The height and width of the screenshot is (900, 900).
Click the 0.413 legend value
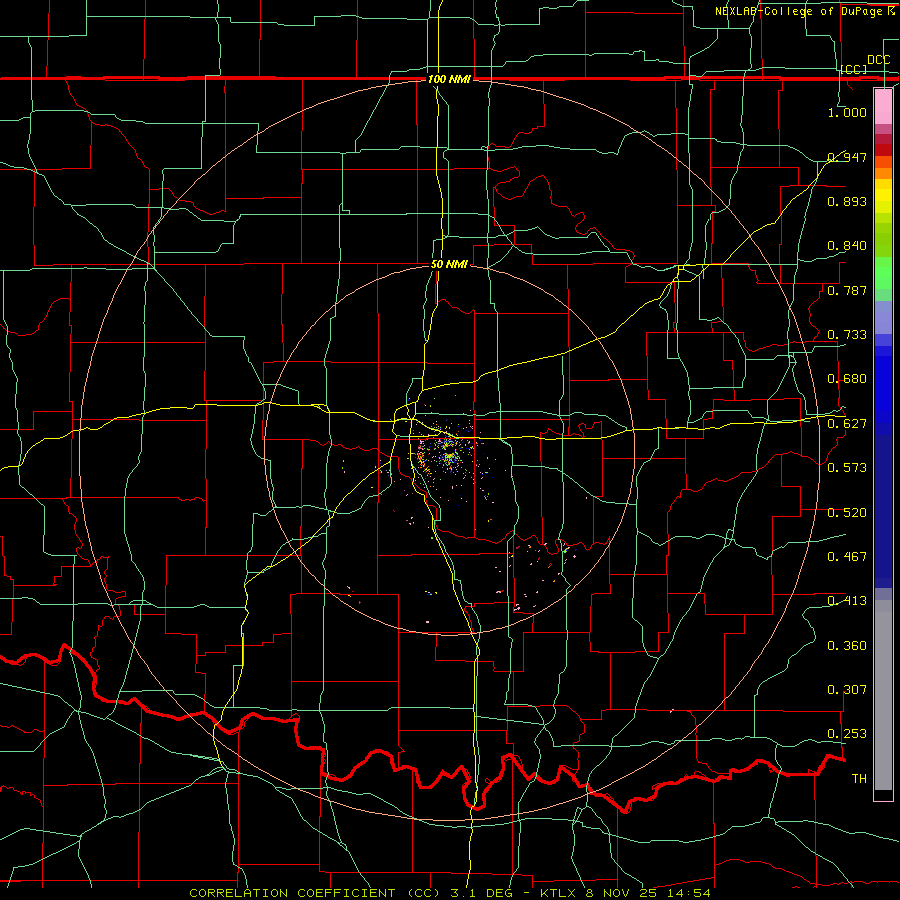click(x=847, y=601)
